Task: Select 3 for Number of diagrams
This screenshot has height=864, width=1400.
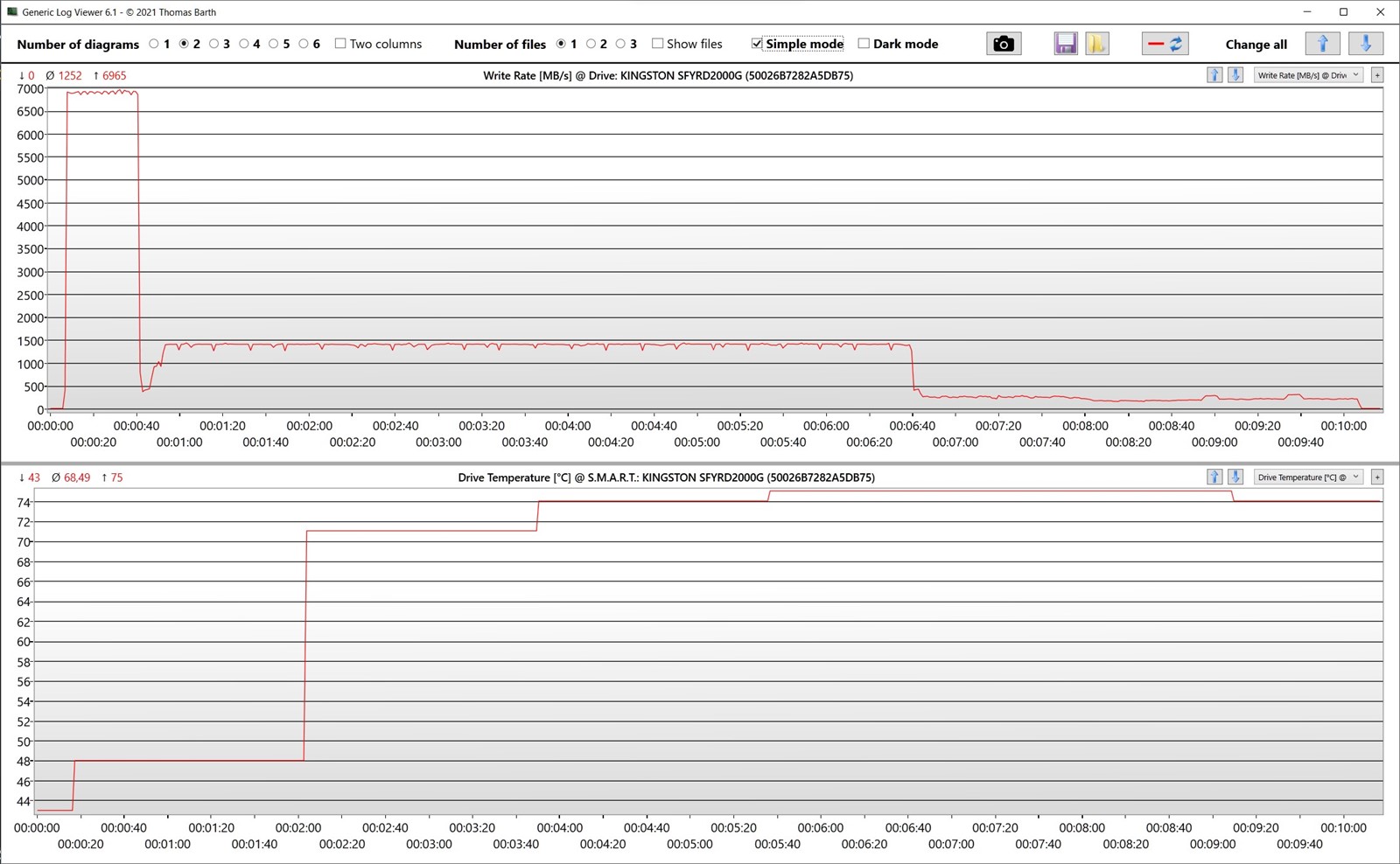Action: click(x=213, y=44)
